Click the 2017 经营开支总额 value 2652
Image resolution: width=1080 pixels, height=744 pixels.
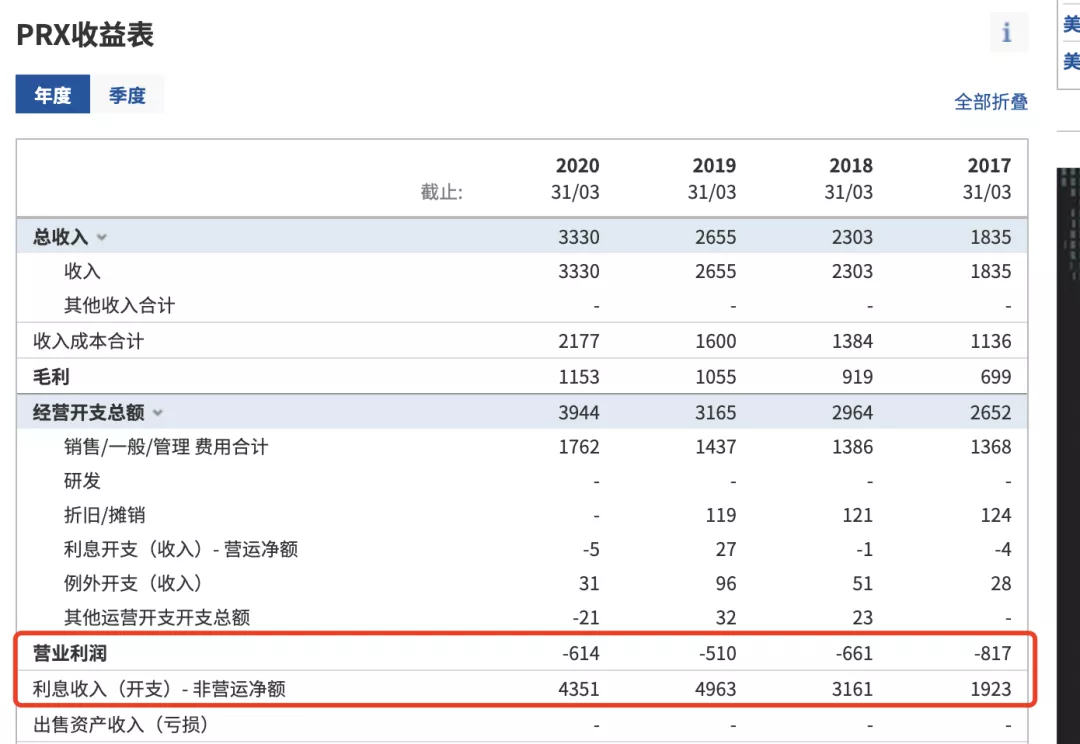pyautogui.click(x=990, y=413)
